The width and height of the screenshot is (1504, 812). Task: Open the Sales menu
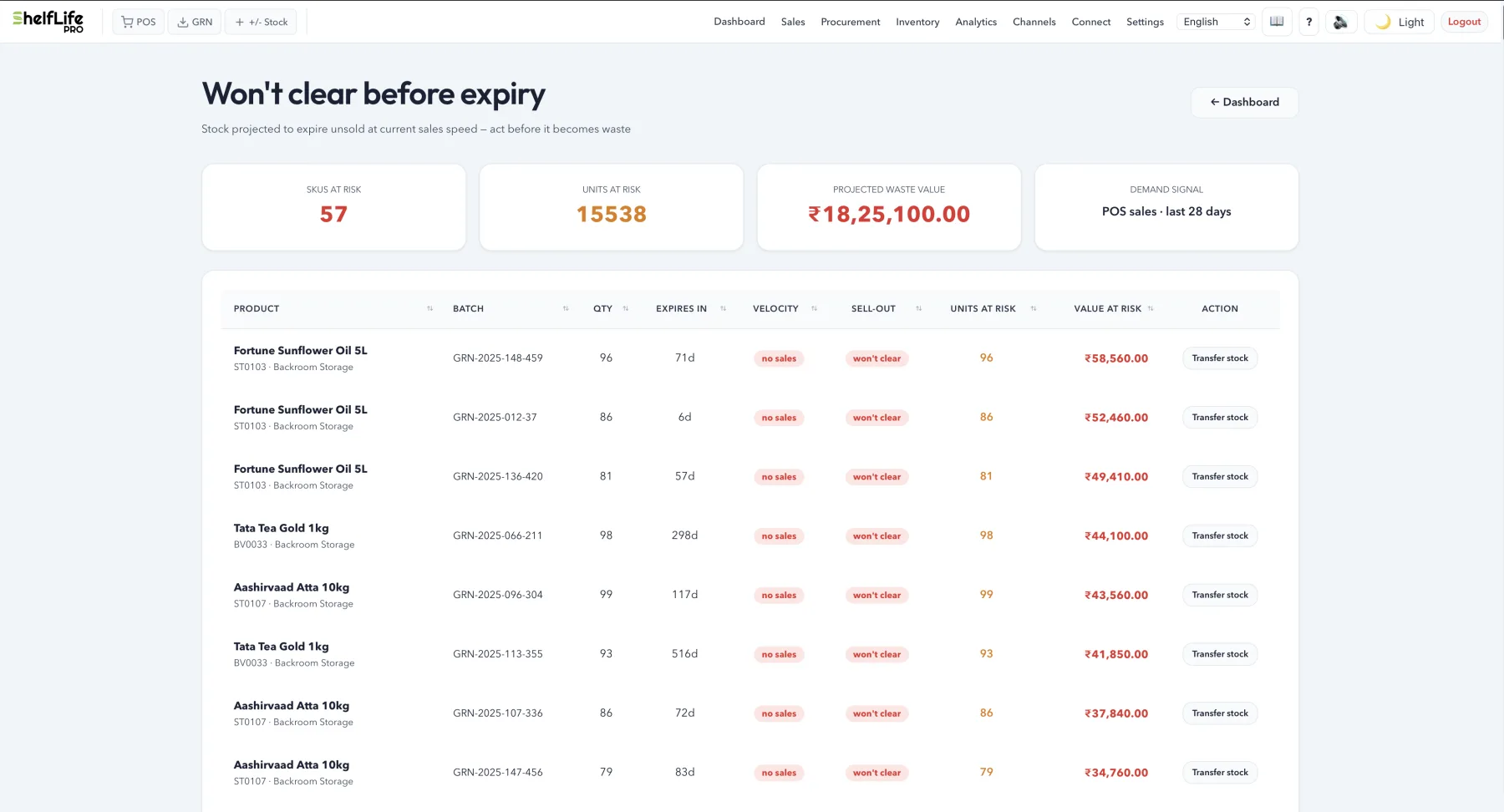pyautogui.click(x=793, y=22)
